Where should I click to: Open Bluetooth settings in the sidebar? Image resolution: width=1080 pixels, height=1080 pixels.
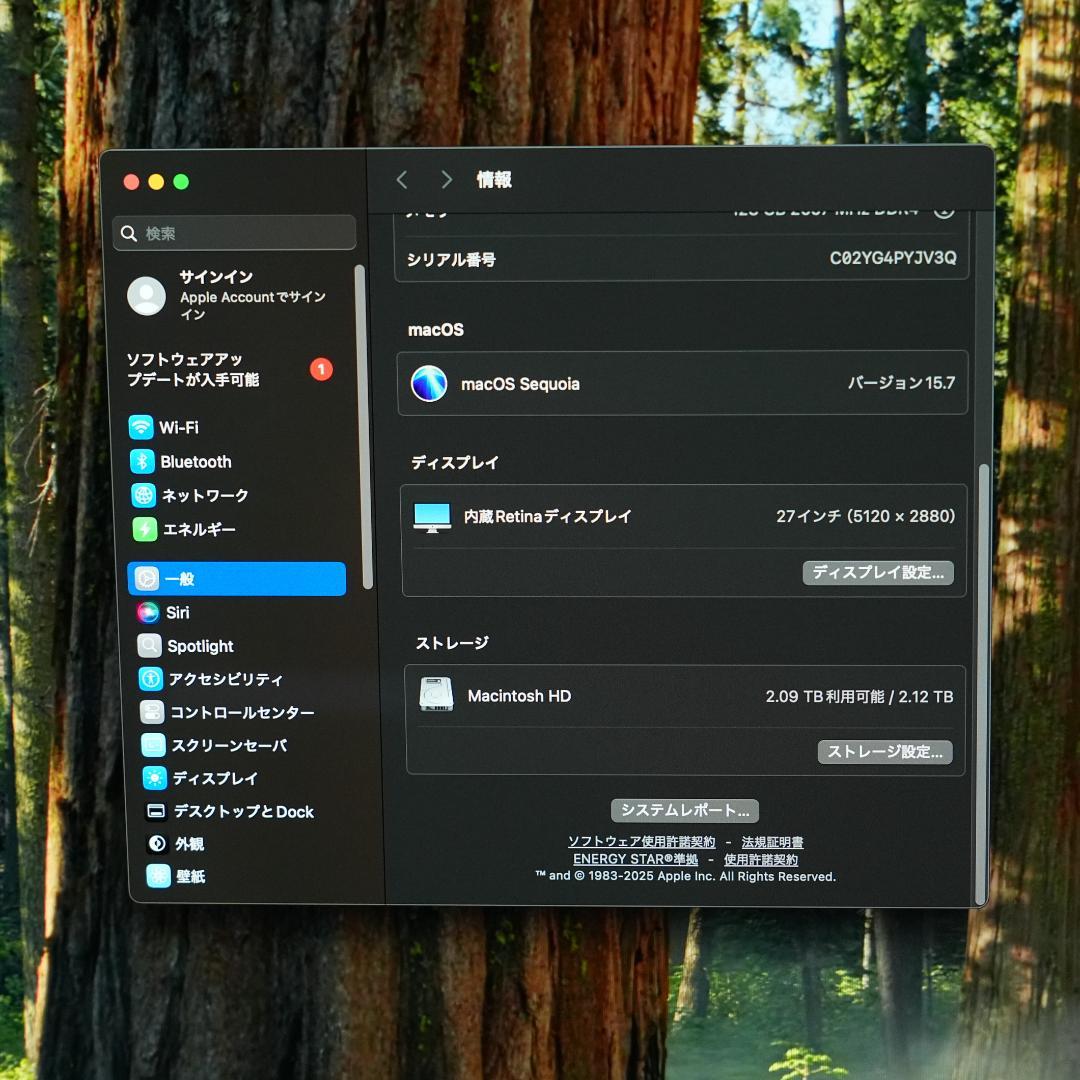point(196,461)
